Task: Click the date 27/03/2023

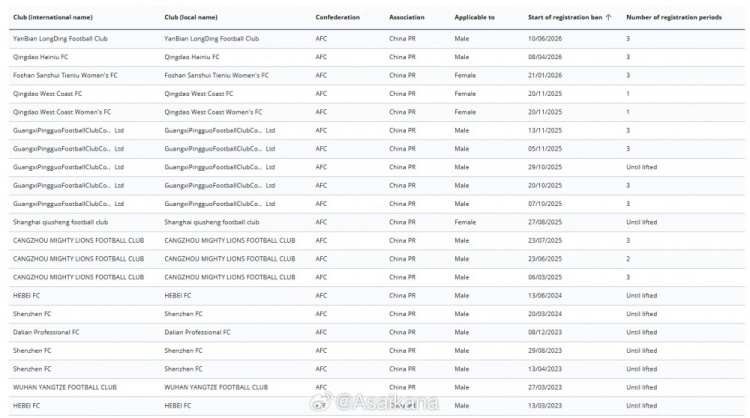Action: click(545, 387)
